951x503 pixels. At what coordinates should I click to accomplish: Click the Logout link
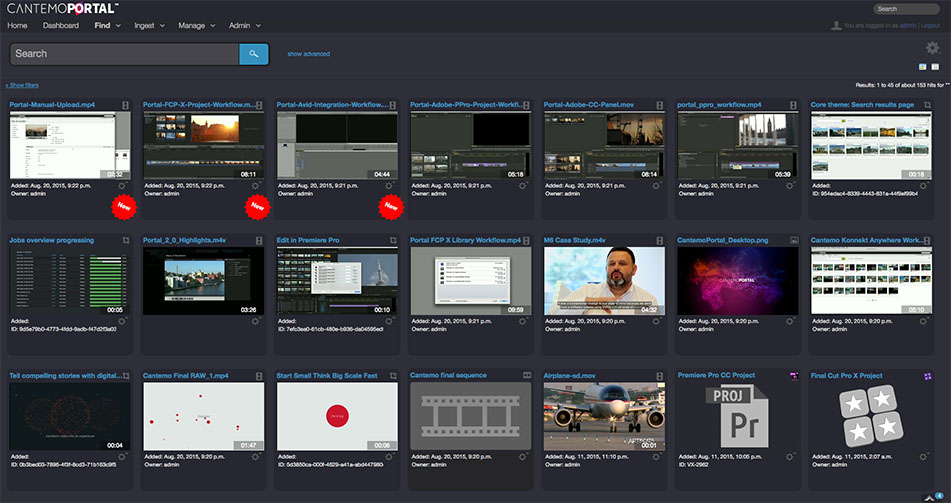tap(930, 25)
